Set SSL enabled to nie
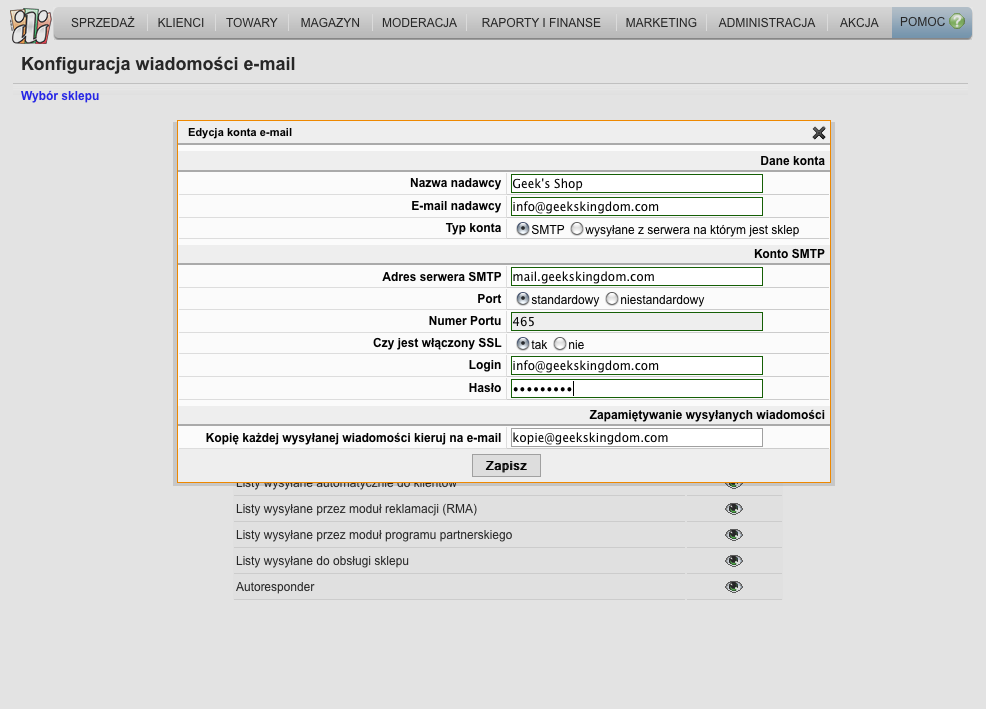Viewport: 986px width, 709px height. click(x=560, y=343)
